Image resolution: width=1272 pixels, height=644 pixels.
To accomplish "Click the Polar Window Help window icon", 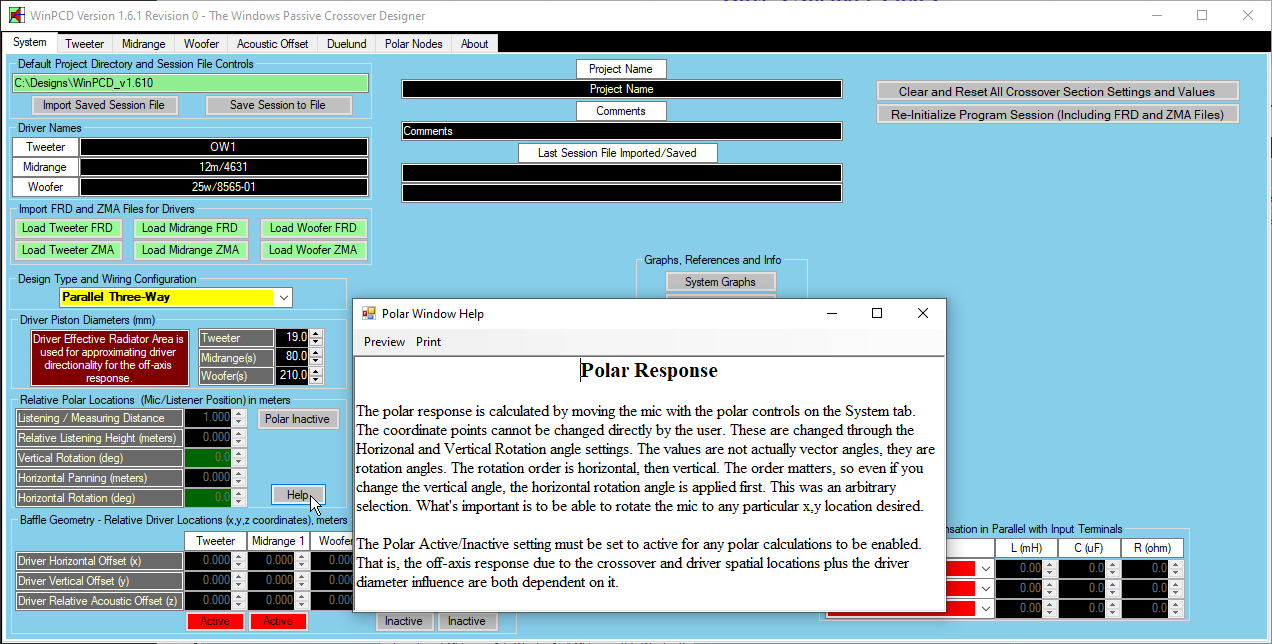I will point(368,314).
